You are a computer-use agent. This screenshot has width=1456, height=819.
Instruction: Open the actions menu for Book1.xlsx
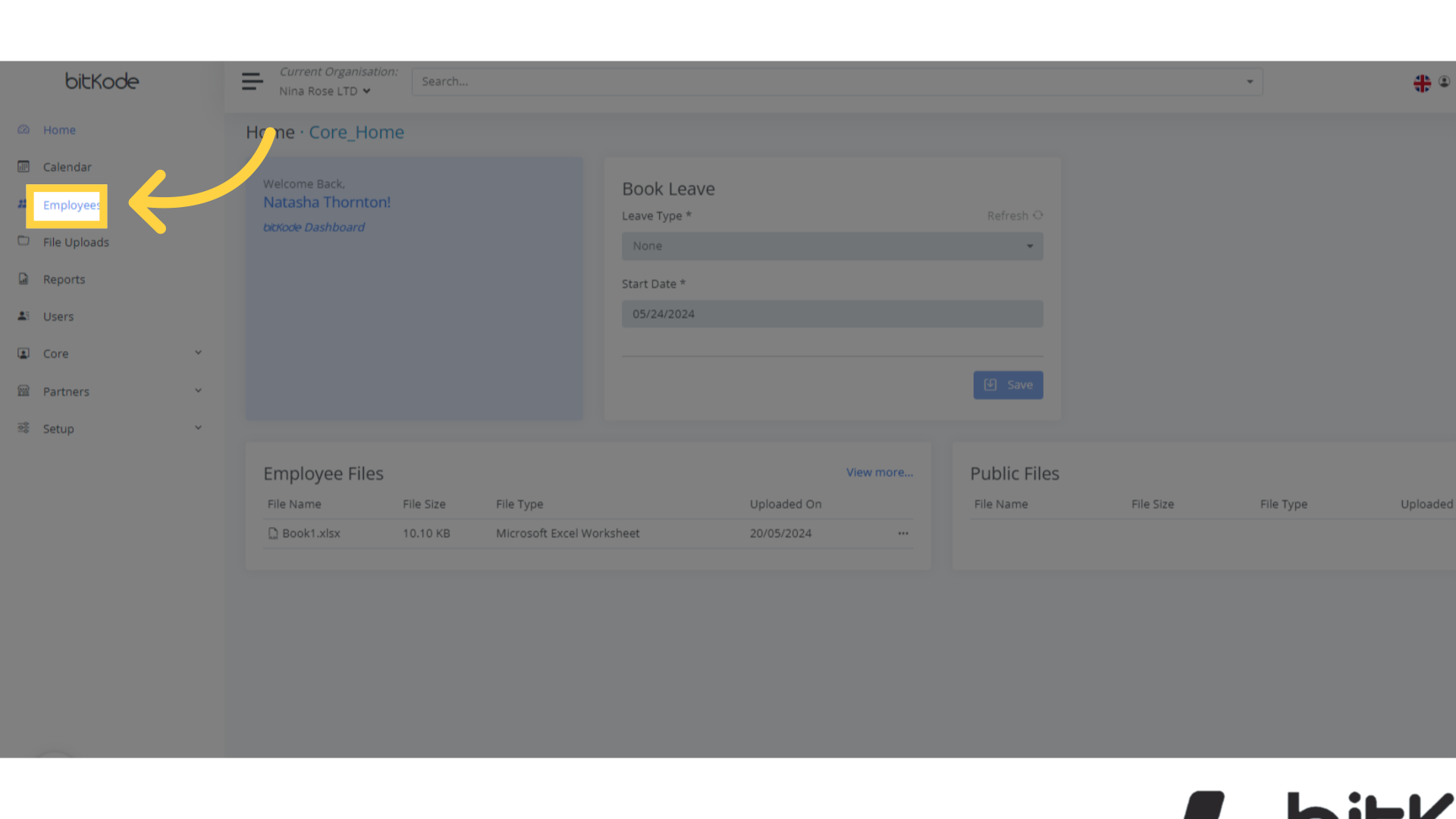pos(902,533)
